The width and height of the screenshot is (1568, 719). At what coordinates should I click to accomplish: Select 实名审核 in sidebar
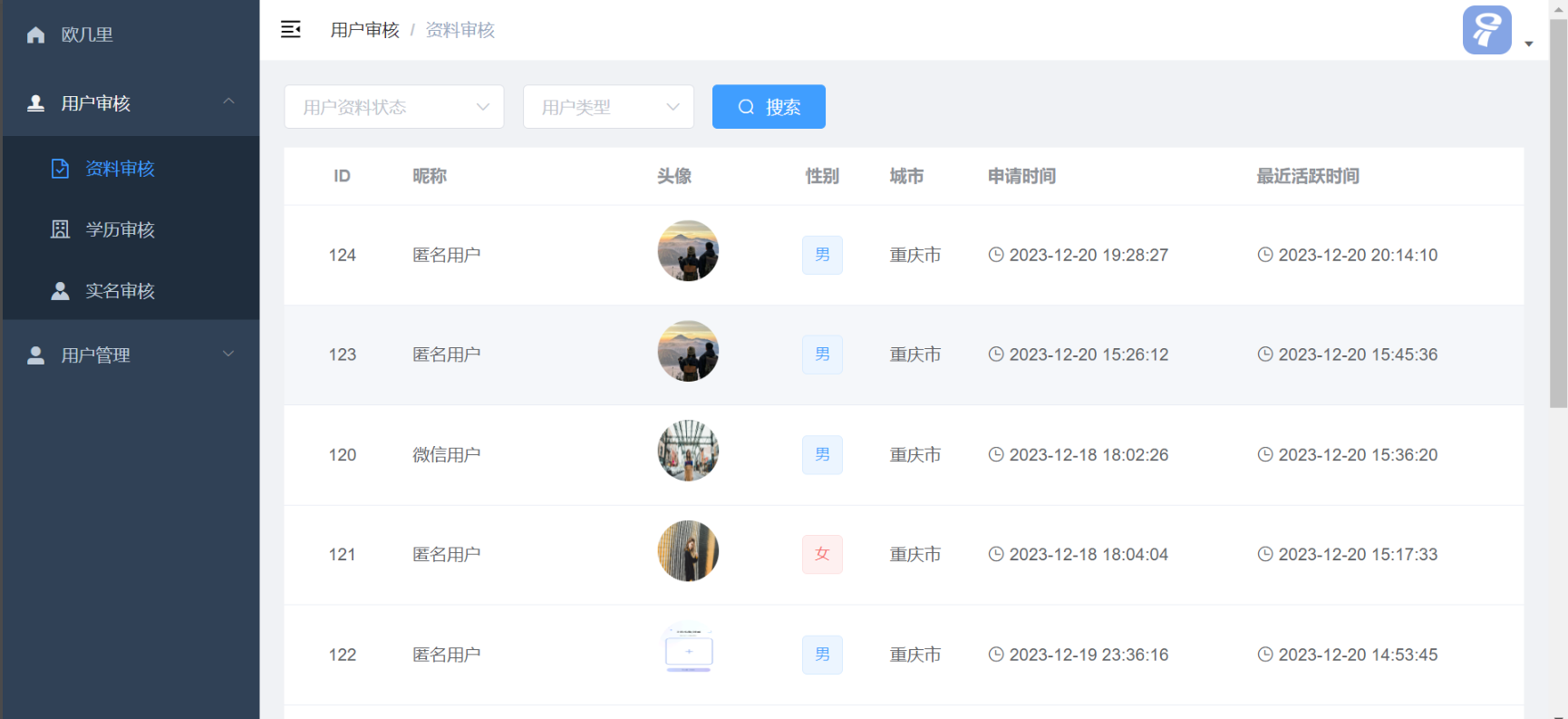pos(131,291)
